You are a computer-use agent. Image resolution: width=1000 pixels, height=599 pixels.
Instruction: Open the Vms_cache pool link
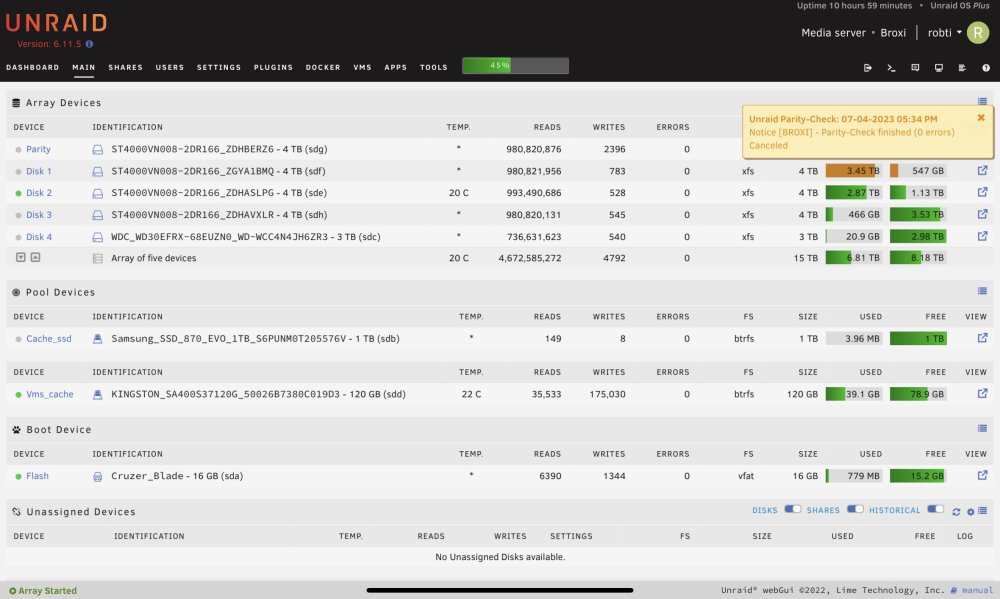click(x=50, y=394)
